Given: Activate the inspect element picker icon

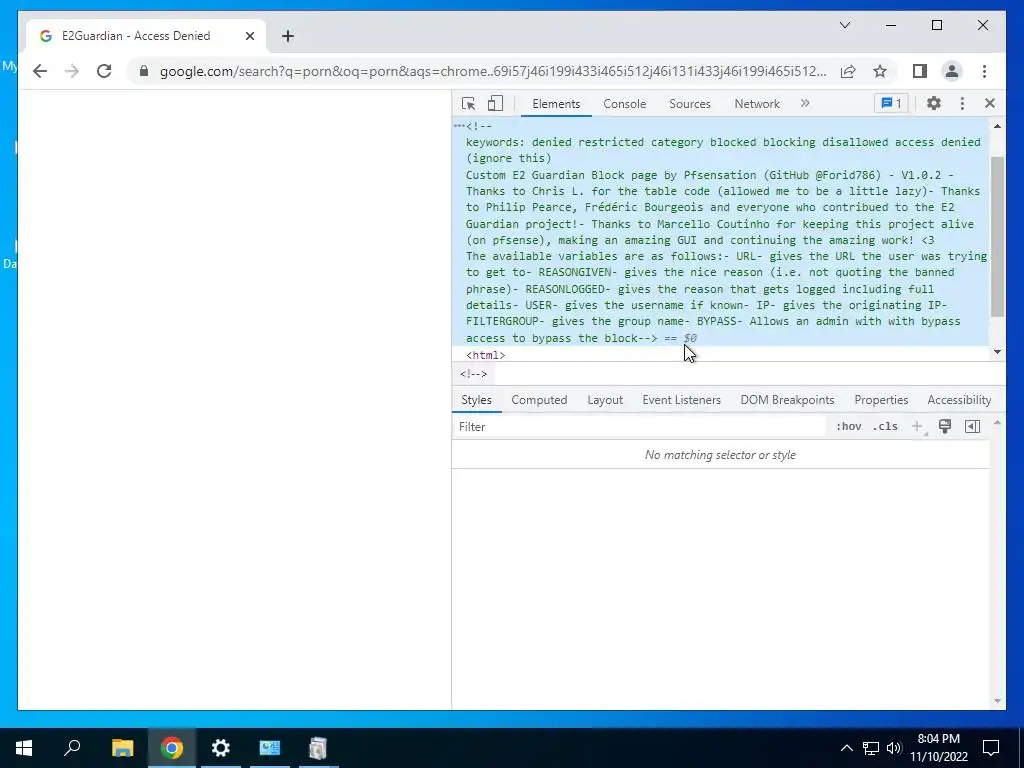Looking at the screenshot, I should pyautogui.click(x=468, y=103).
